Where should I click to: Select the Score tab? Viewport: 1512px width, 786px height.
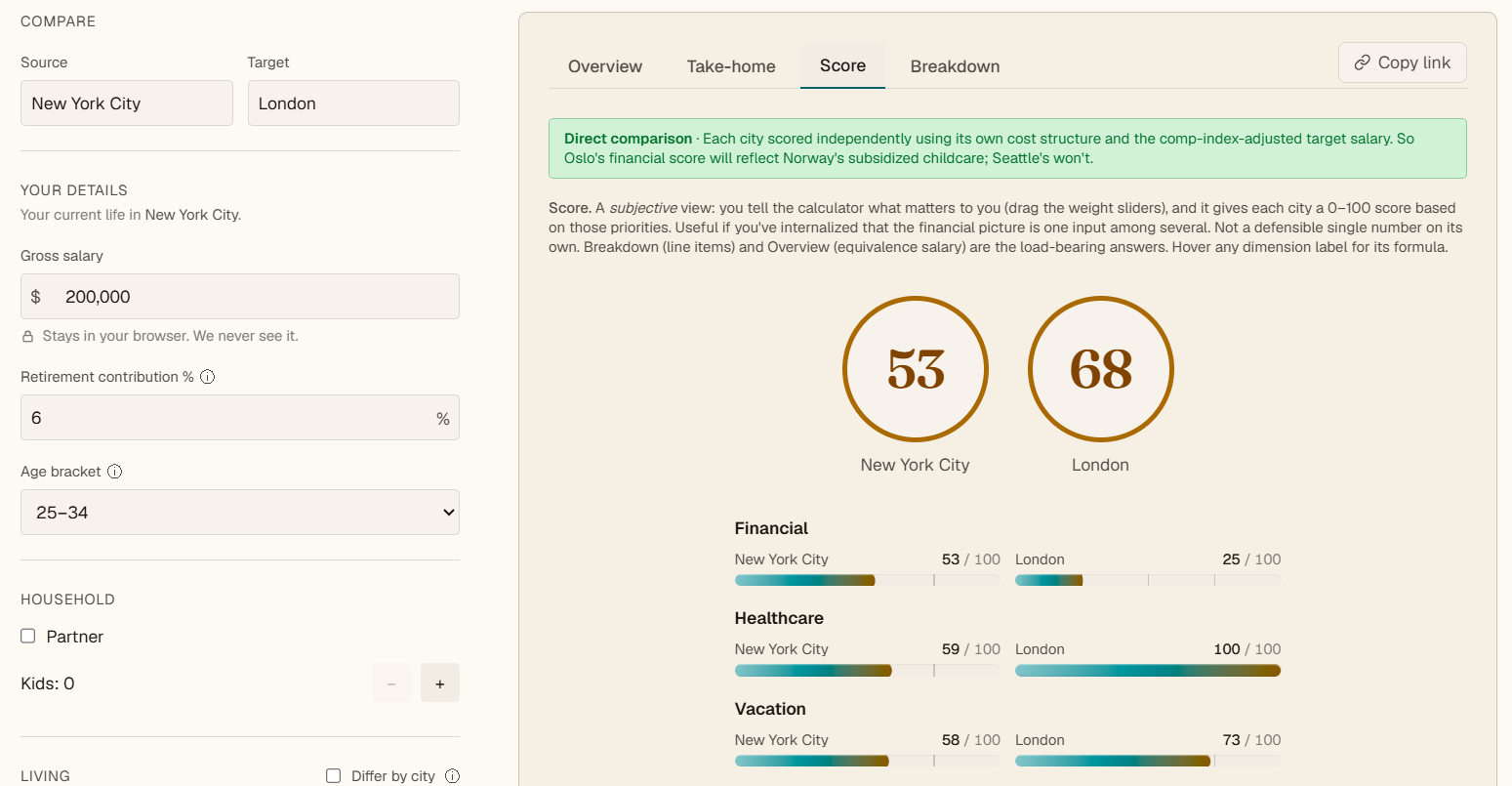[842, 65]
